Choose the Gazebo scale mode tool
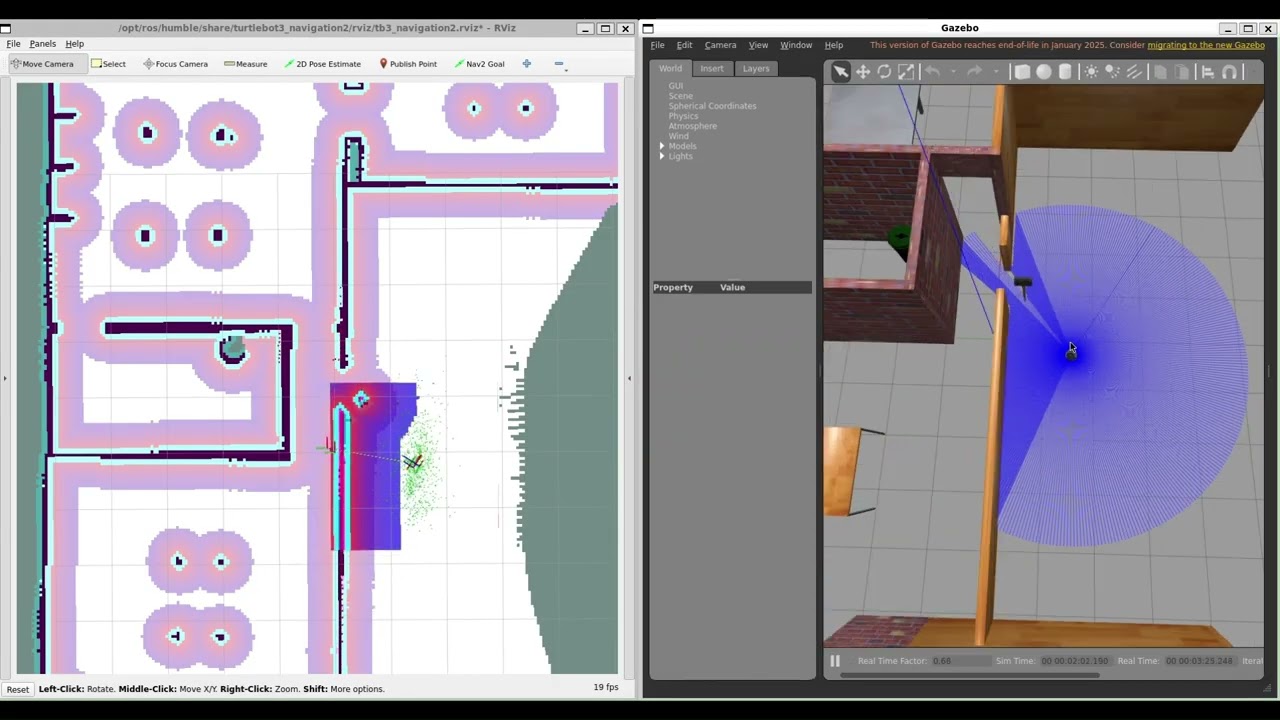 906,72
